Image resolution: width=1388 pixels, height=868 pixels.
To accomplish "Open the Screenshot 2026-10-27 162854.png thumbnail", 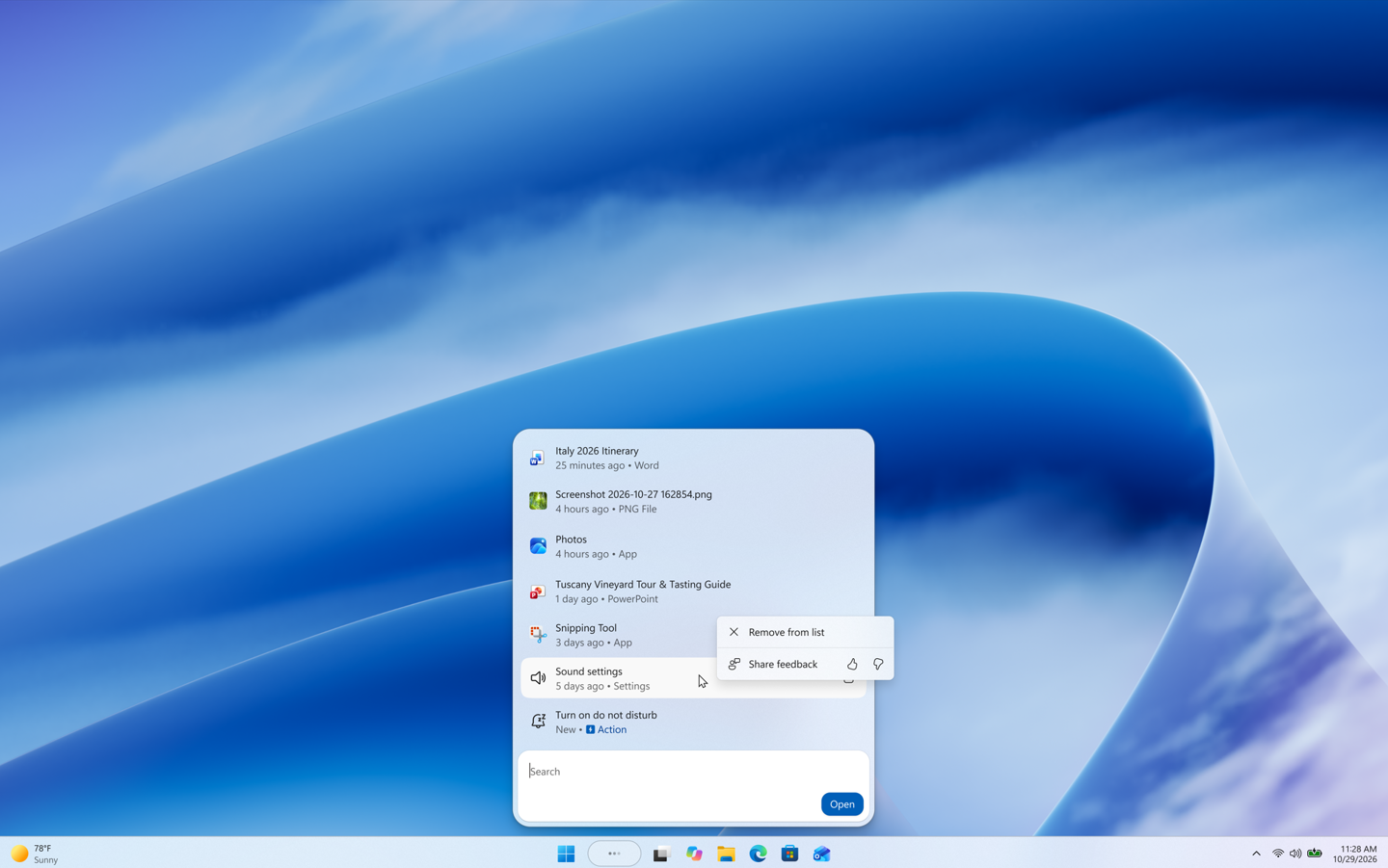I will tap(538, 501).
